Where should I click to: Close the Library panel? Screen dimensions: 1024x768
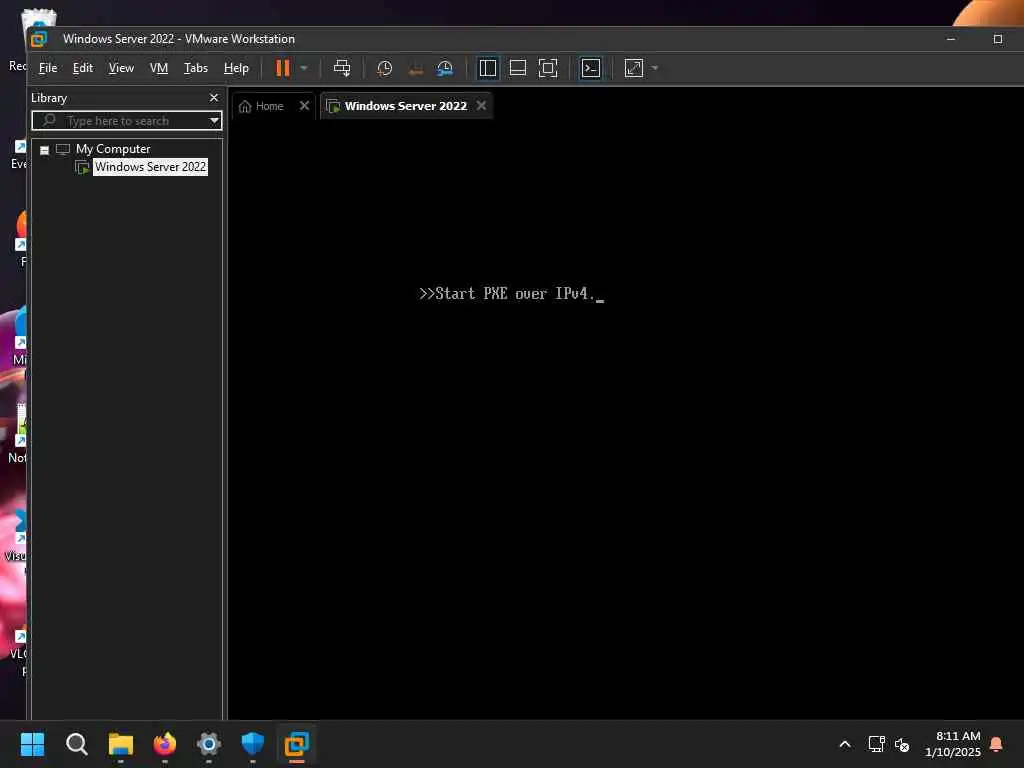point(214,97)
